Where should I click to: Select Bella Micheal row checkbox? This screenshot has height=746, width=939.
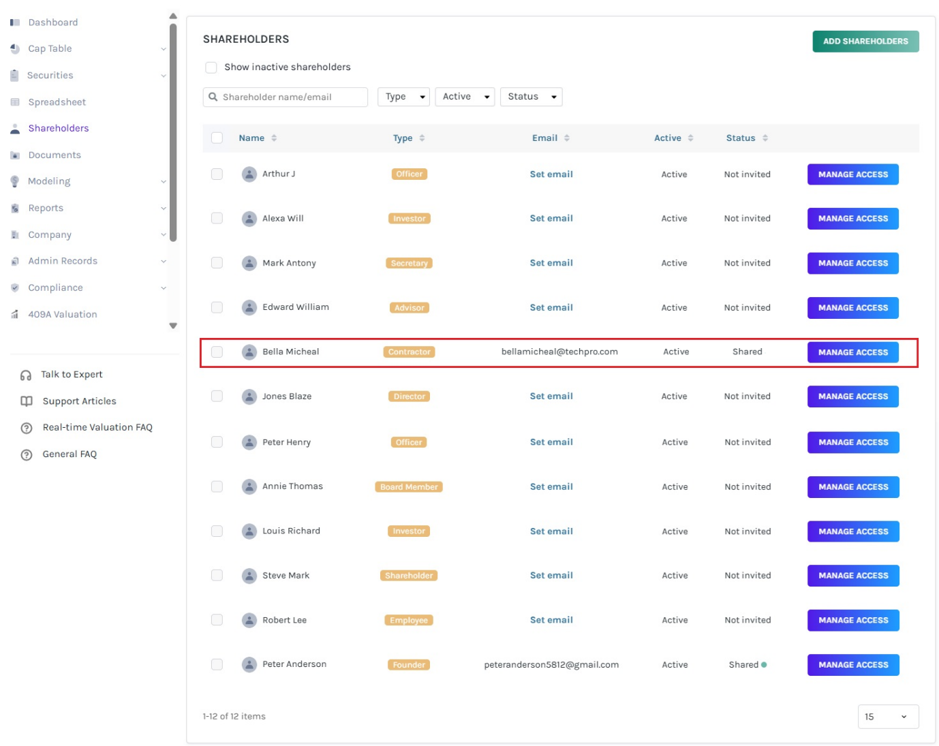coord(217,352)
